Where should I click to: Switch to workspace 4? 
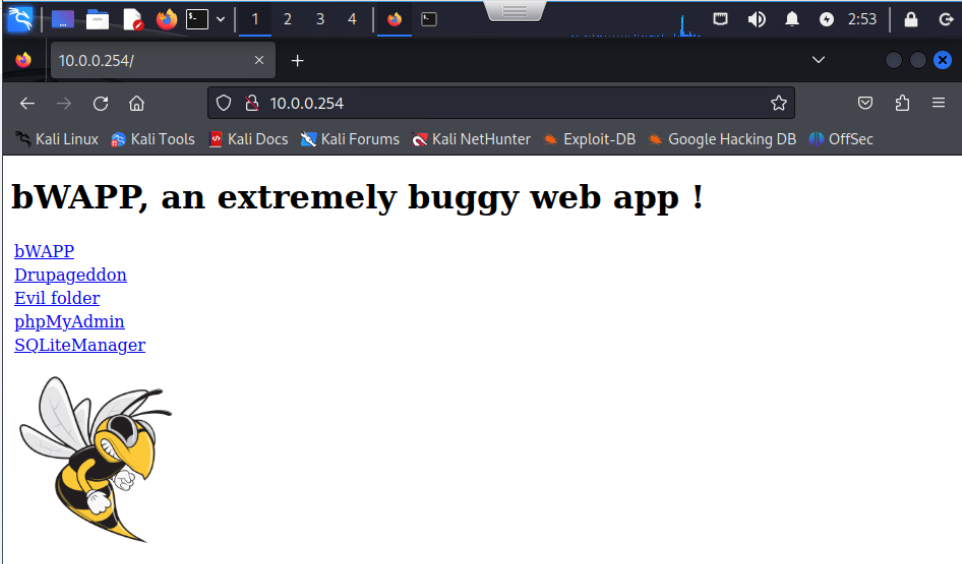pyautogui.click(x=352, y=20)
